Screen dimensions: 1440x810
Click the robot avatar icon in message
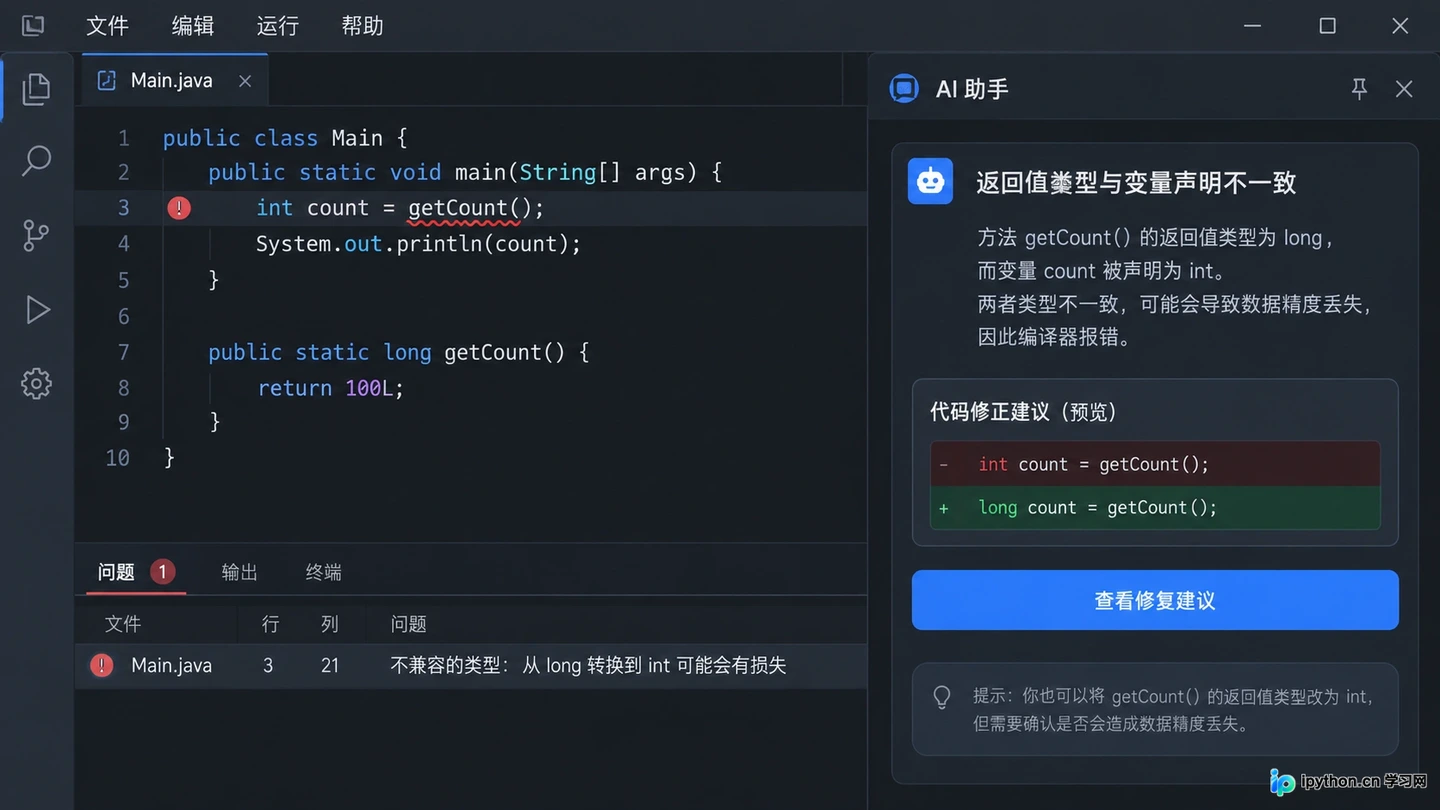pos(930,181)
